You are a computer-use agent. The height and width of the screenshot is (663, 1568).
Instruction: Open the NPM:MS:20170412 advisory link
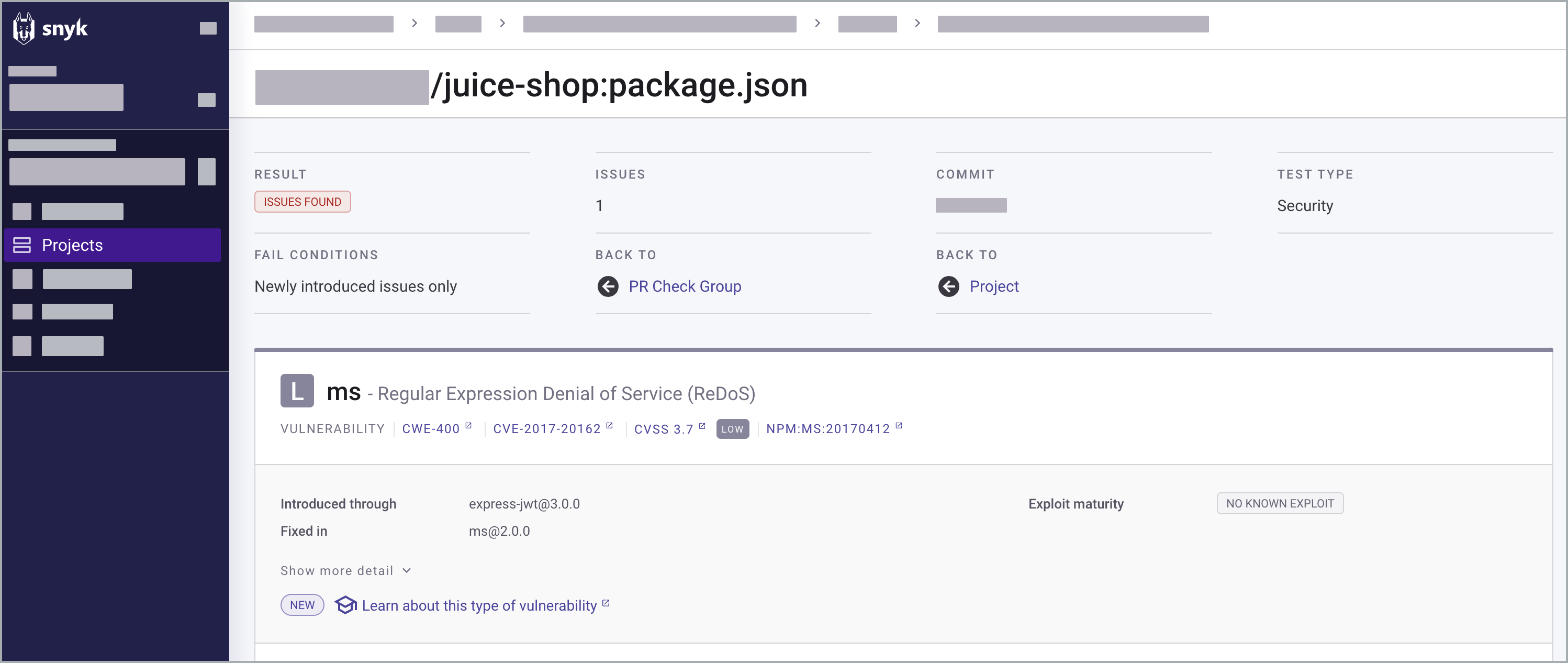point(828,428)
